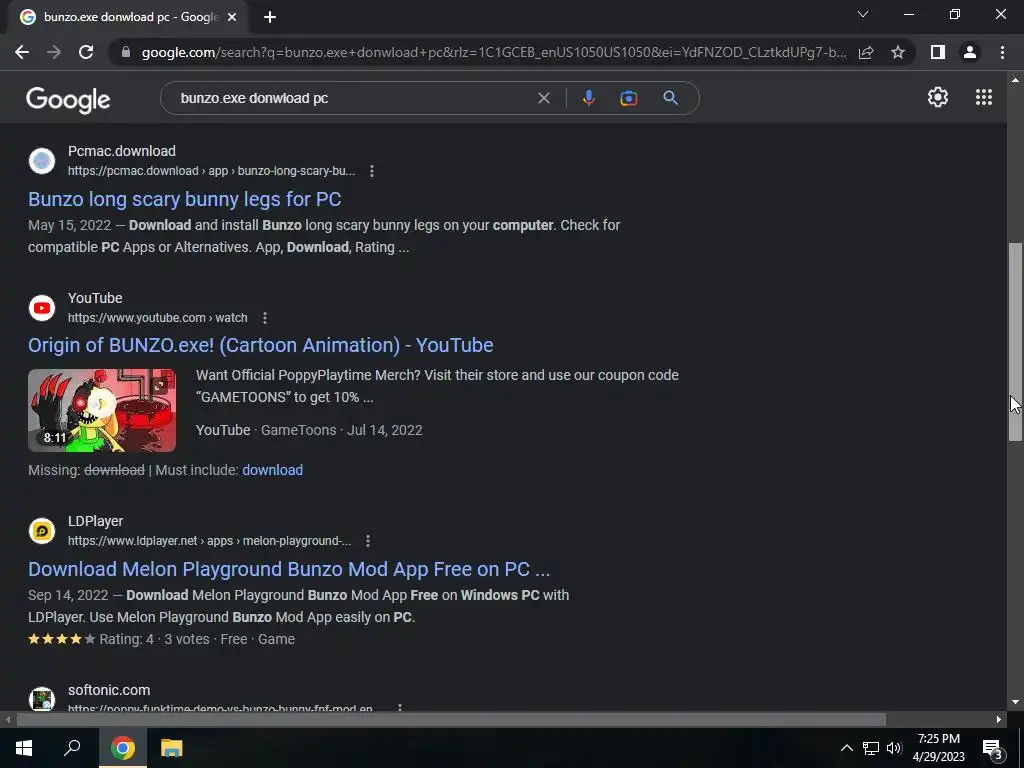Open the Chrome profile menu
This screenshot has width=1024, height=768.
(970, 52)
